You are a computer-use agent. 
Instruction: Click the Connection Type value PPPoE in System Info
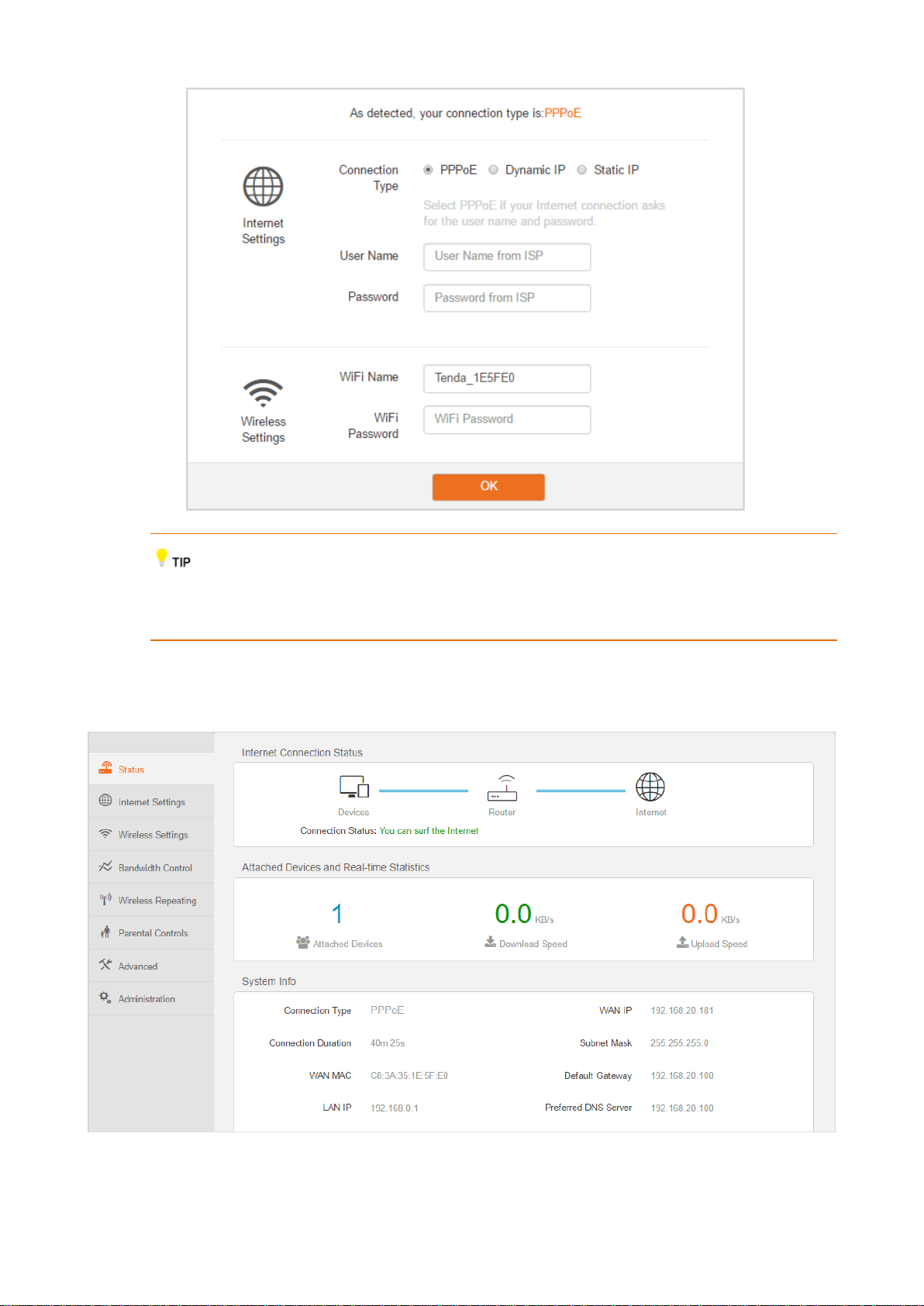pyautogui.click(x=388, y=1010)
